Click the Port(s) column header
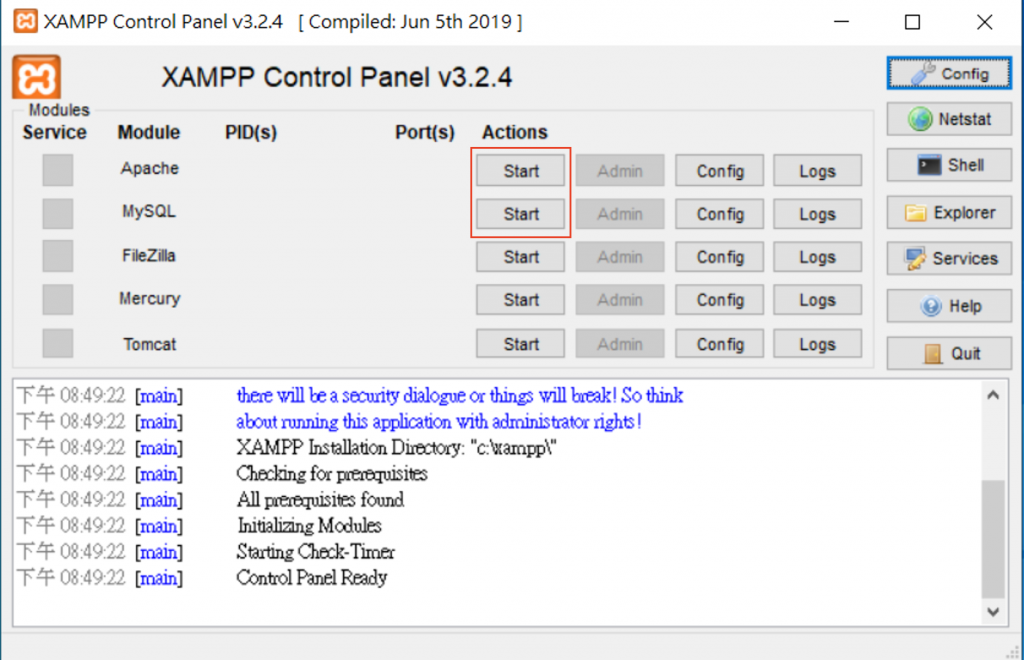Screen dimensions: 1024x660 tap(425, 133)
